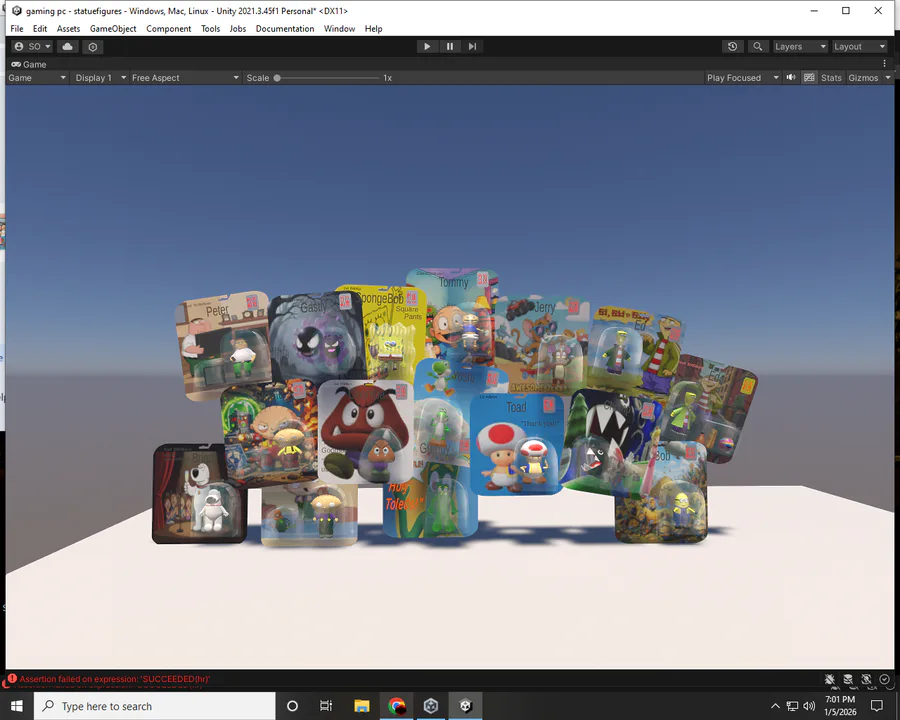Open the Documentation menu
The width and height of the screenshot is (900, 720).
[285, 29]
